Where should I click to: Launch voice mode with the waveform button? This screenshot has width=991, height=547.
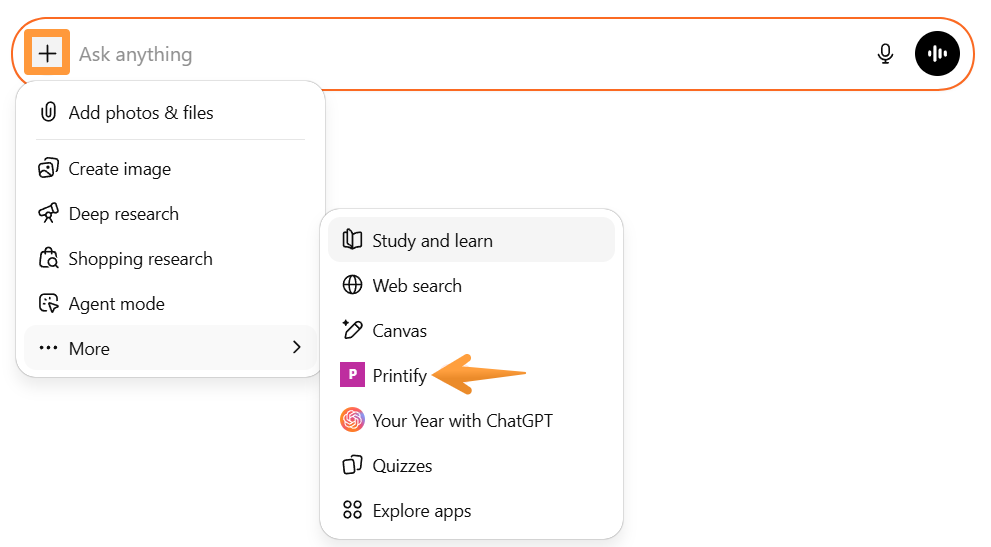click(x=937, y=54)
